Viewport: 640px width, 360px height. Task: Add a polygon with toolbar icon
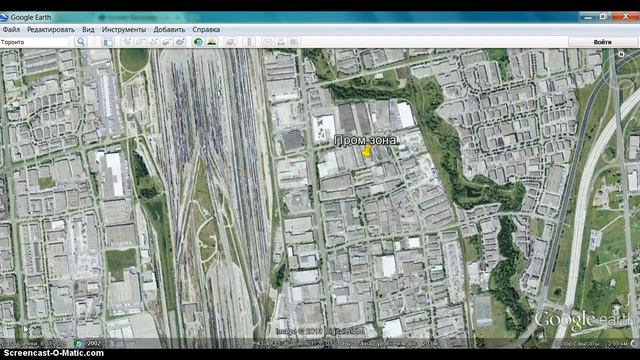coord(140,42)
